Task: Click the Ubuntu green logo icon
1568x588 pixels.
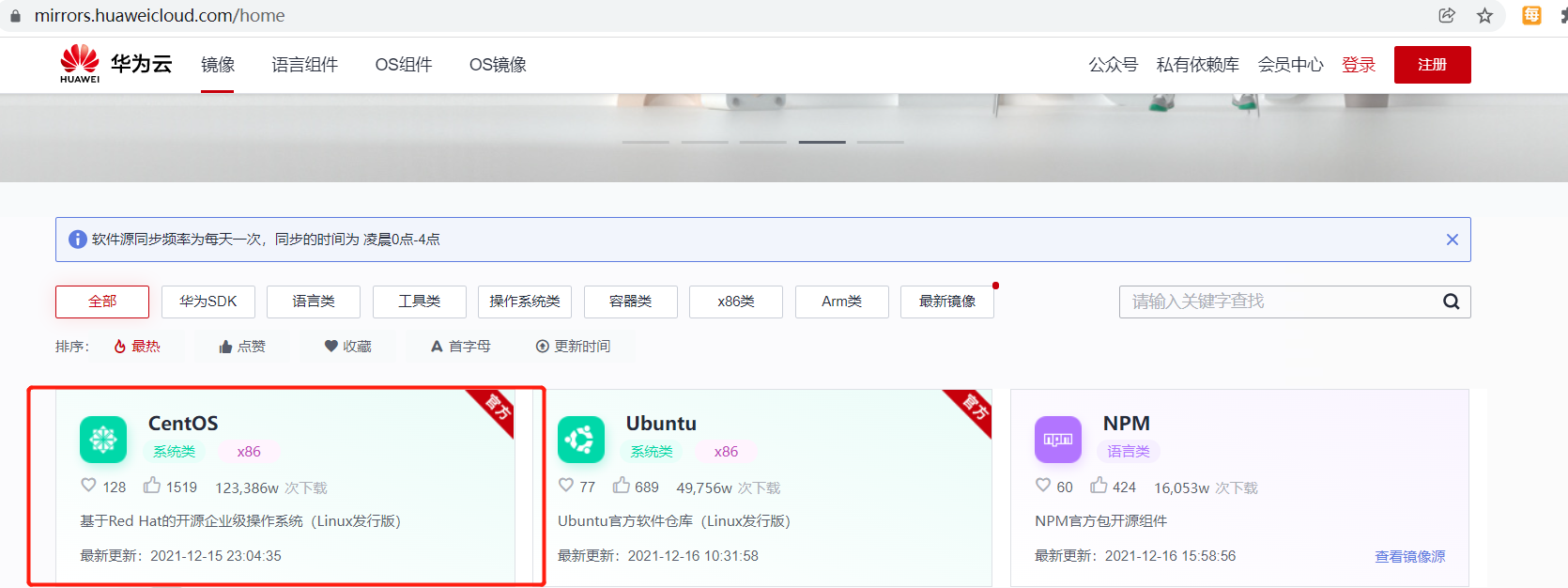Action: [x=581, y=440]
